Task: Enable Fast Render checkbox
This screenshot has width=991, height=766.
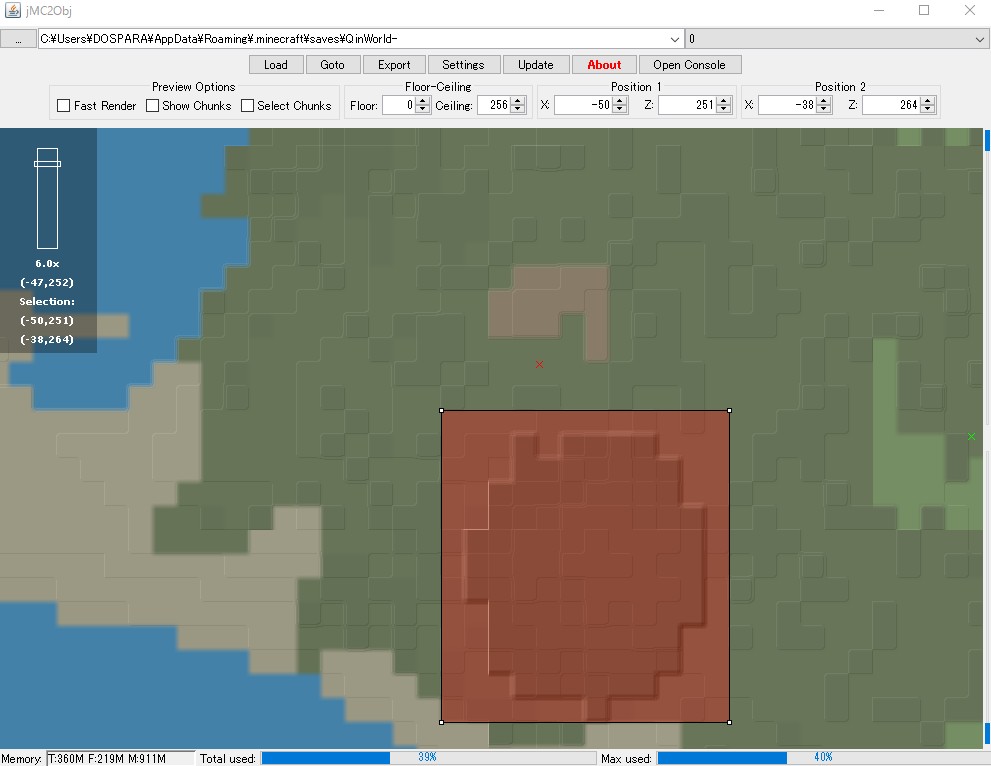Action: 63,106
